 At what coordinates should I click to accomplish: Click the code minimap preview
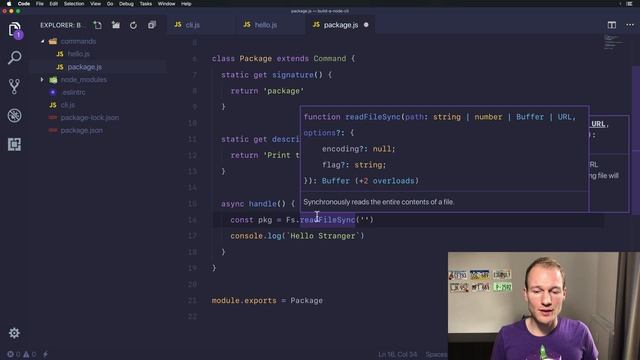[613, 42]
